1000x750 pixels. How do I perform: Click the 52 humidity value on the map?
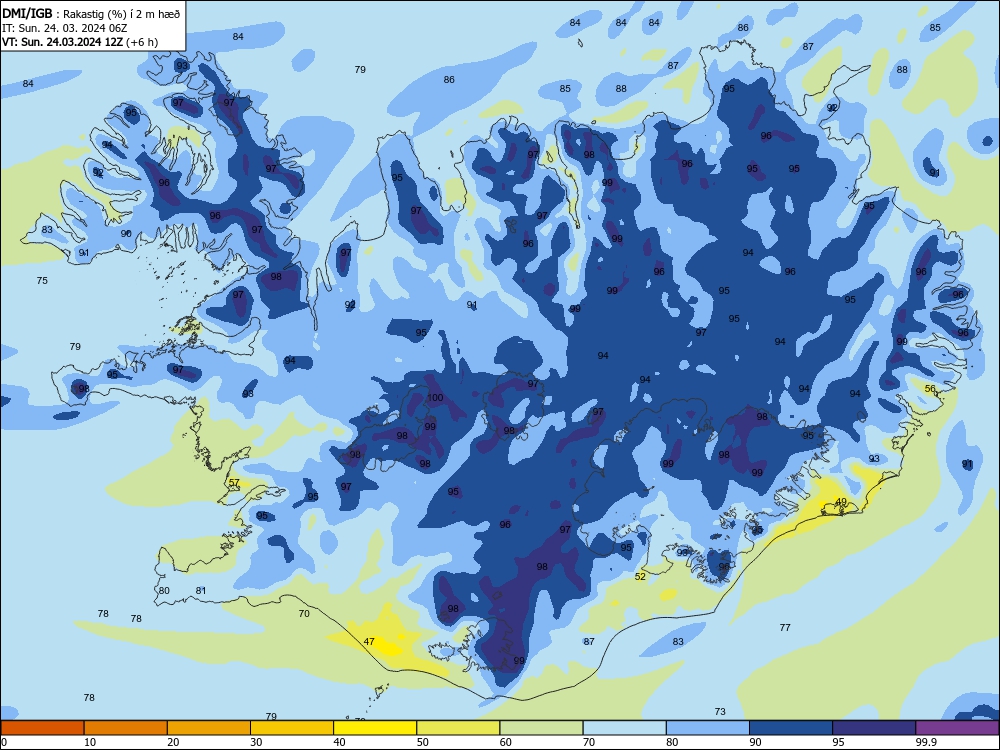click(640, 577)
